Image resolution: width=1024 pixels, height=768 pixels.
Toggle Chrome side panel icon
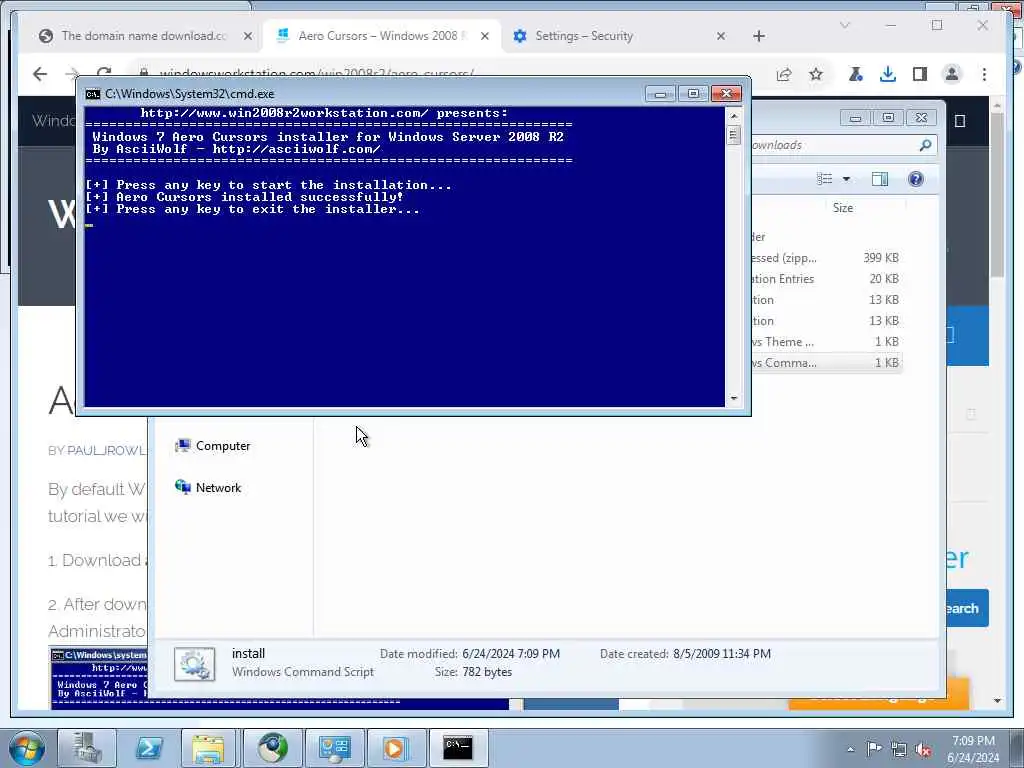tap(920, 74)
